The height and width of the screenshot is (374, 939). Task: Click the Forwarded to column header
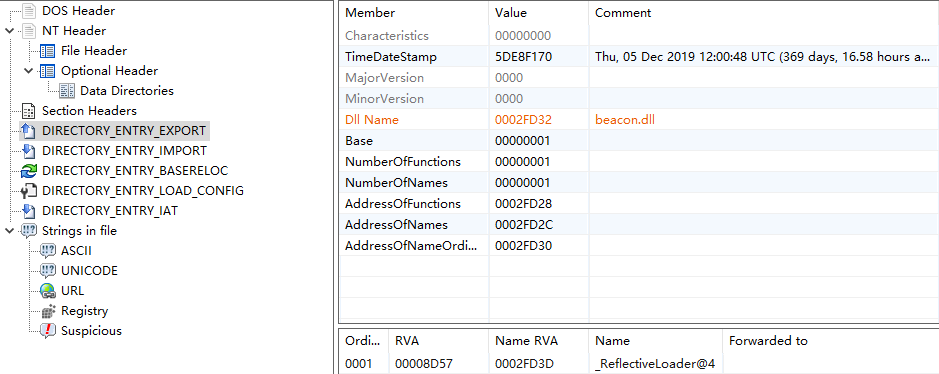pyautogui.click(x=830, y=341)
